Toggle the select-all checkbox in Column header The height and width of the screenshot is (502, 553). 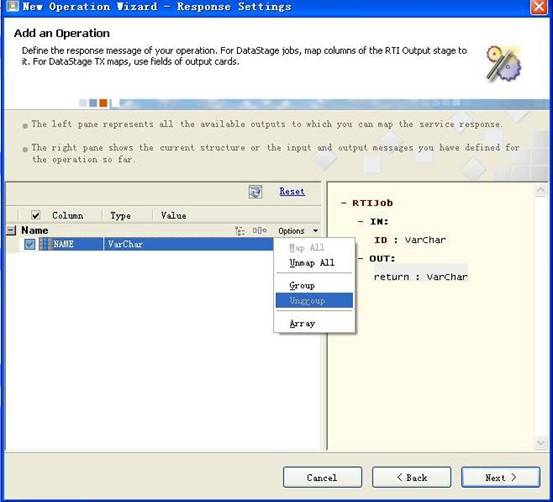pos(36,215)
